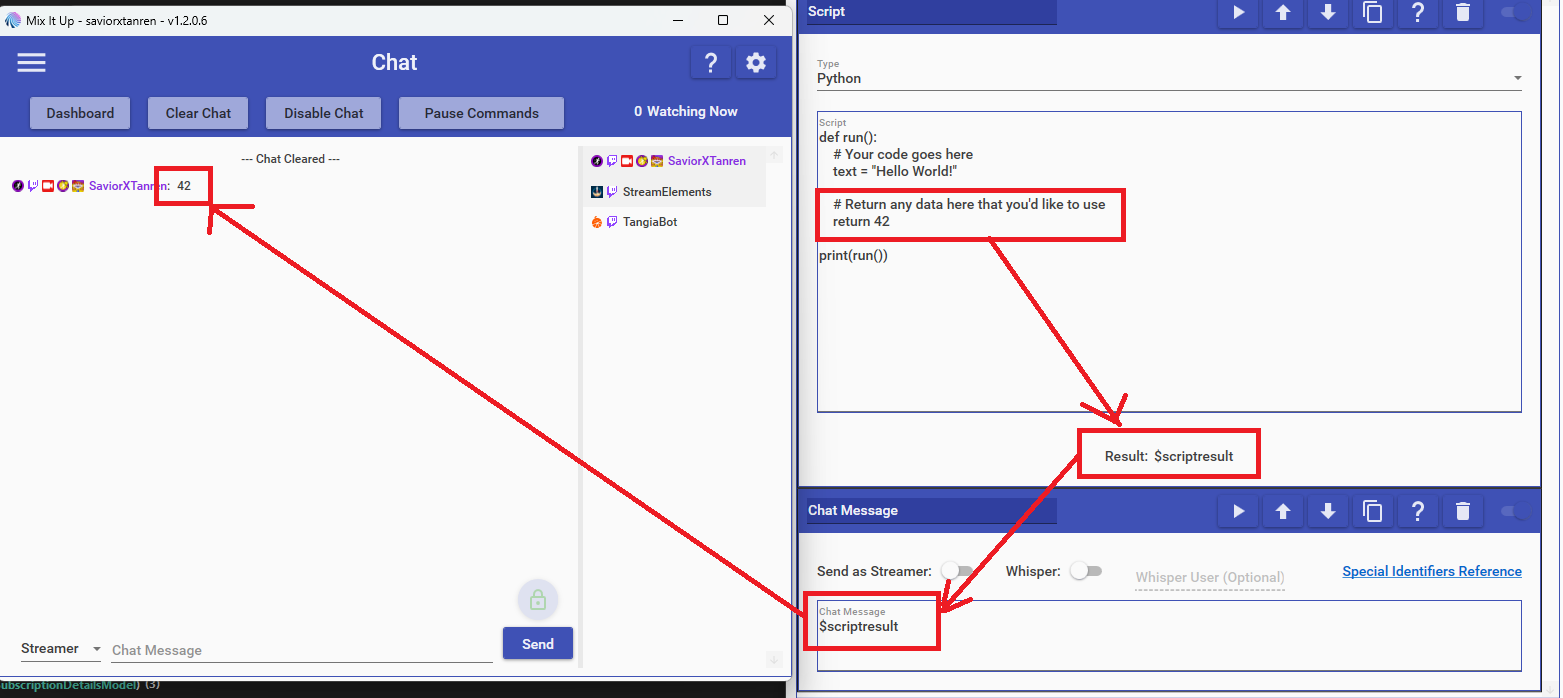The width and height of the screenshot is (1563, 698).
Task: Toggle Send as Streamer switch
Action: [x=957, y=571]
